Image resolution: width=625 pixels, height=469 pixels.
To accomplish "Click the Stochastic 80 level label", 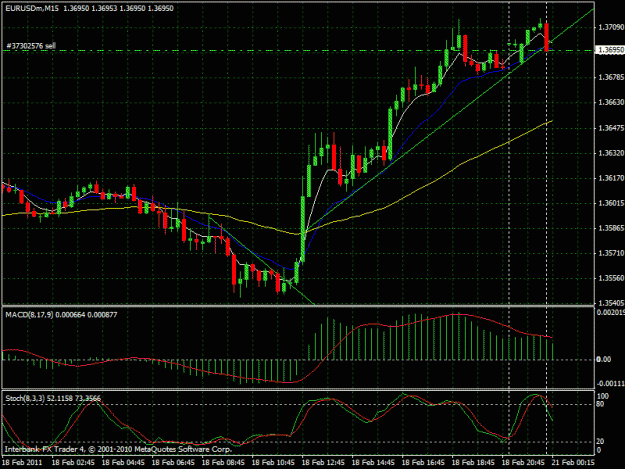I will click(x=601, y=404).
